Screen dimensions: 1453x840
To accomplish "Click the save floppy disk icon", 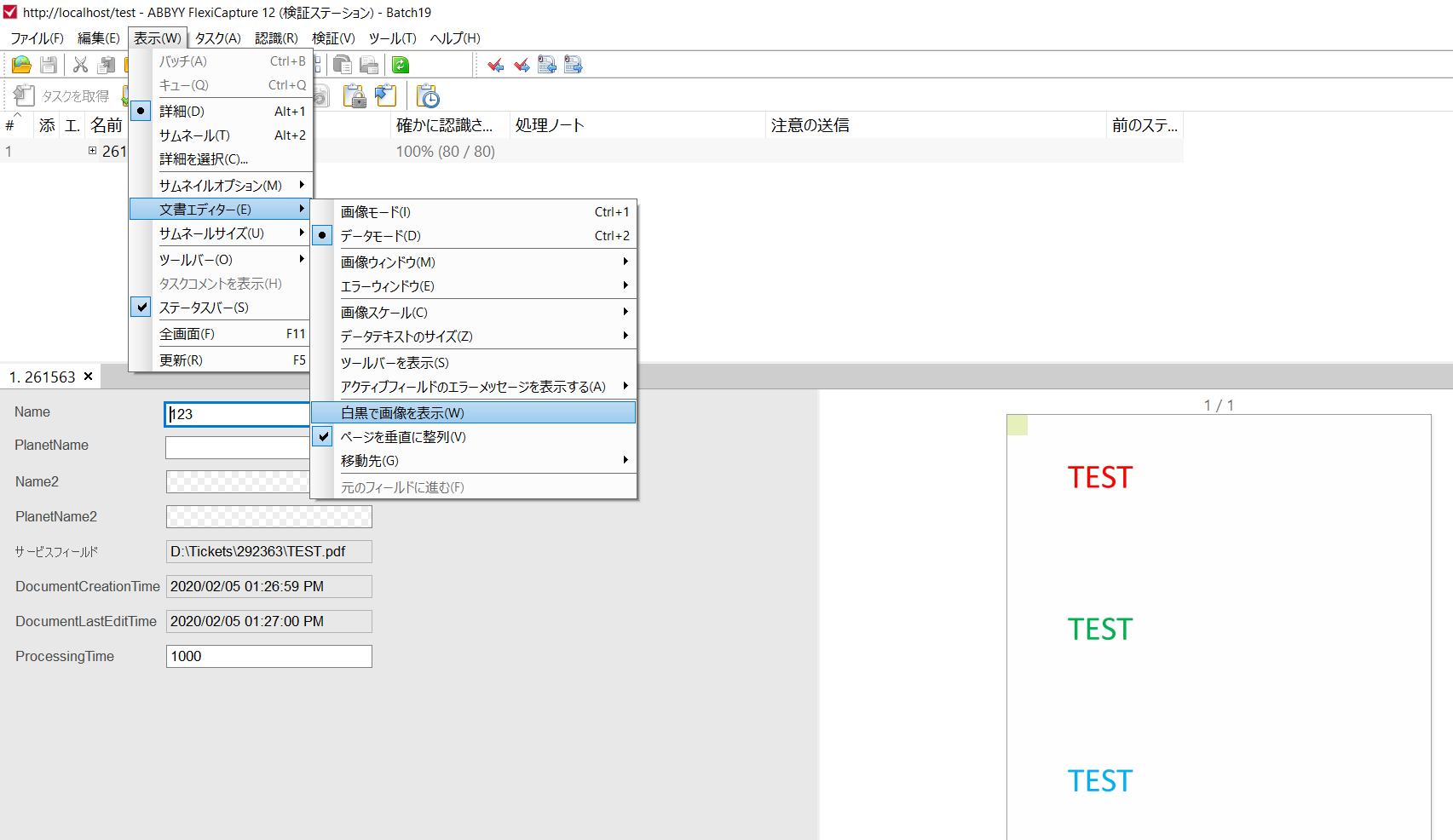I will point(49,65).
